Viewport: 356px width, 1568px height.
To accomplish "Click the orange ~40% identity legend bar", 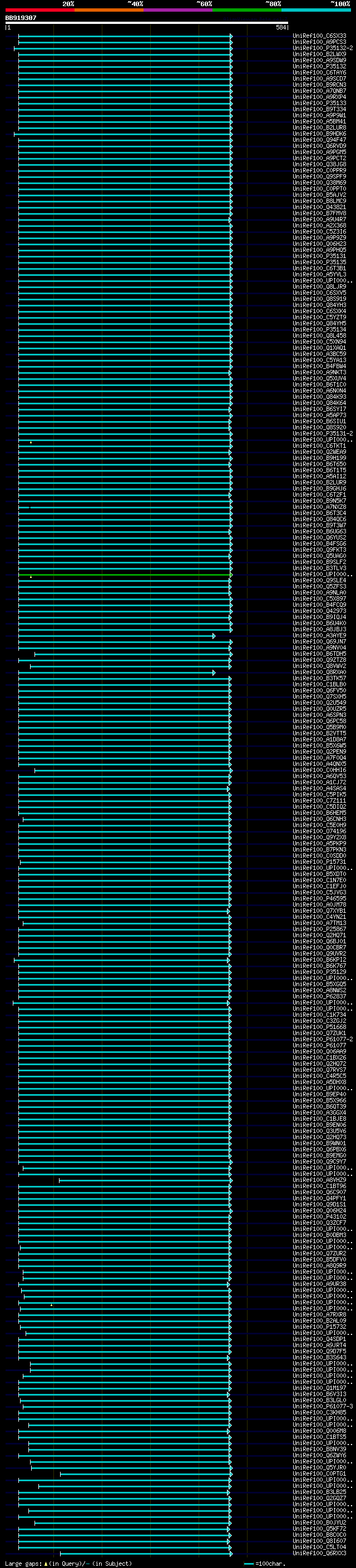I will click(109, 11).
